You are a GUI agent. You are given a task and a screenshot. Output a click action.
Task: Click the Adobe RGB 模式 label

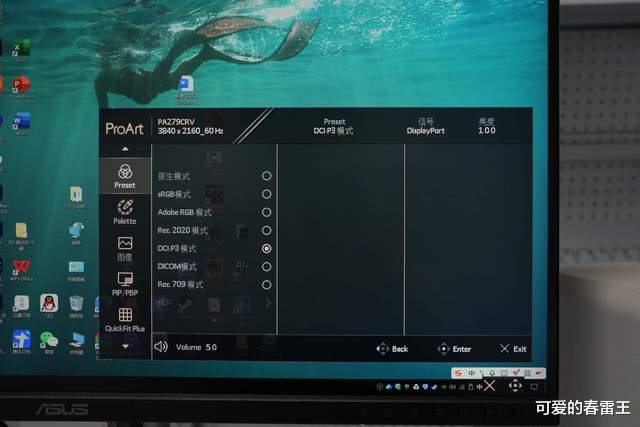point(184,212)
